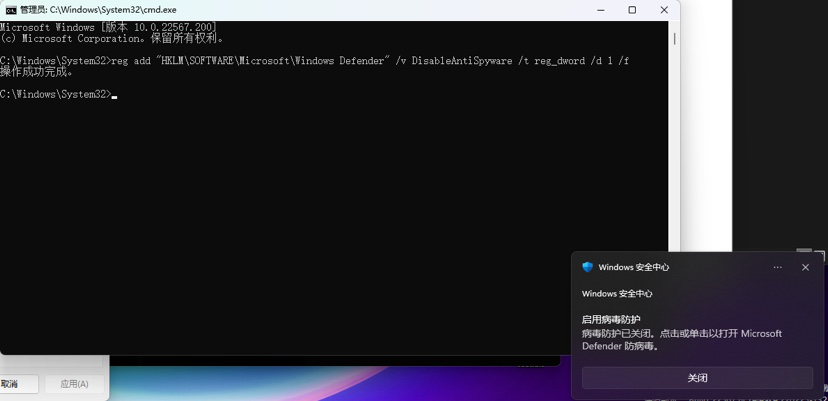This screenshot has width=828, height=401.
Task: Click the 应用(A) button in background dialog
Action: 74,384
